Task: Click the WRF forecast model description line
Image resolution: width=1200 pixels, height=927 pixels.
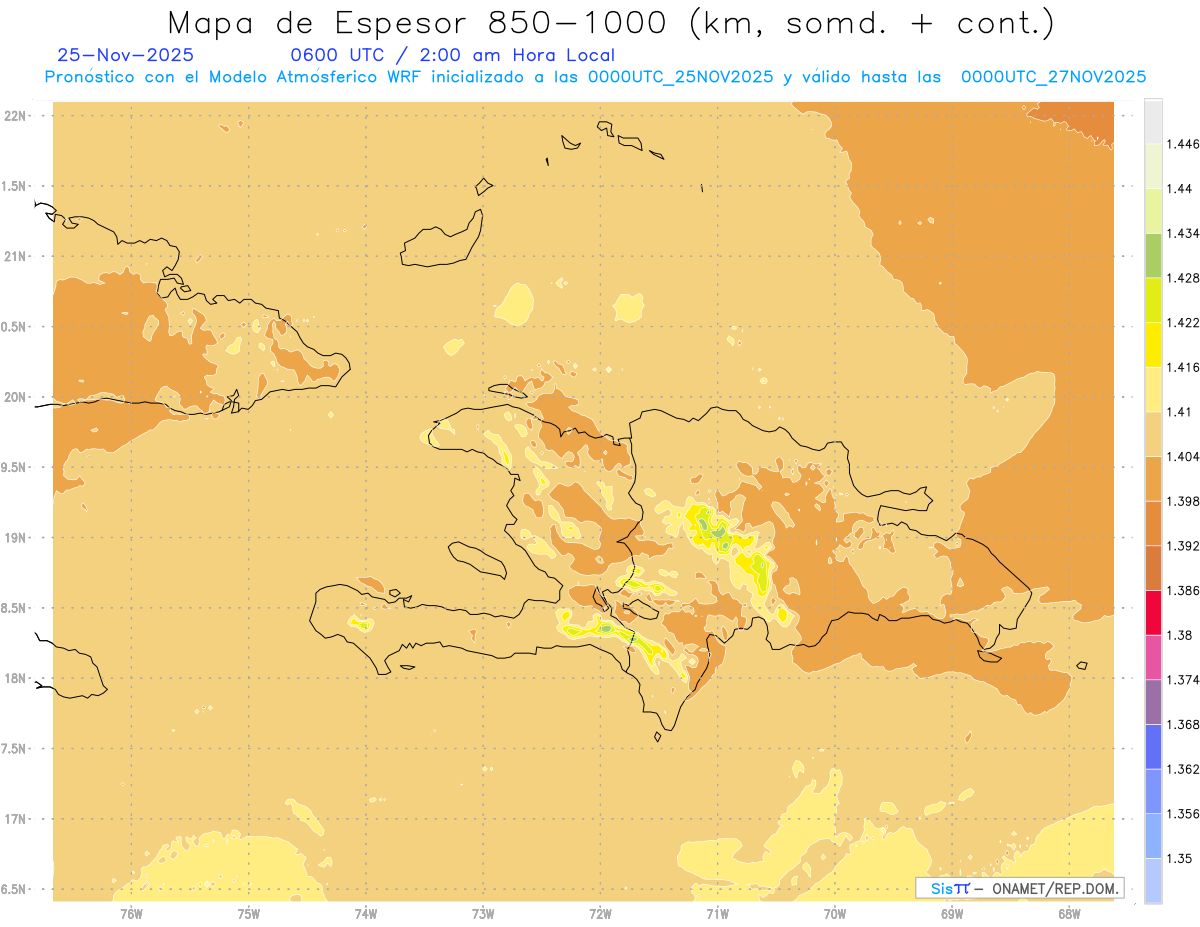Action: coord(595,76)
